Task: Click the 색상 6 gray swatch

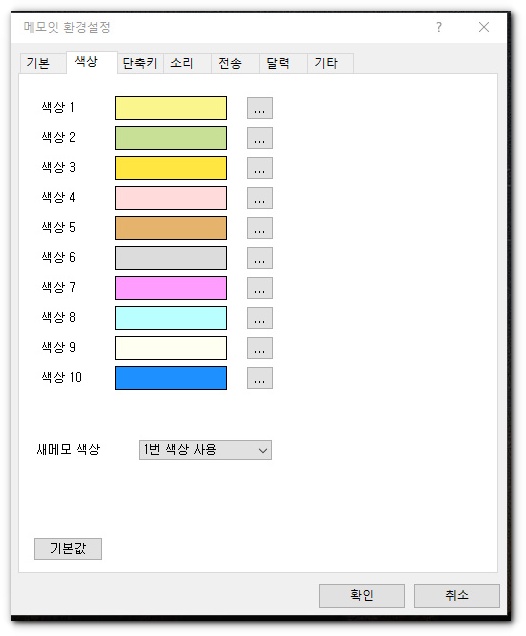Action: 171,258
